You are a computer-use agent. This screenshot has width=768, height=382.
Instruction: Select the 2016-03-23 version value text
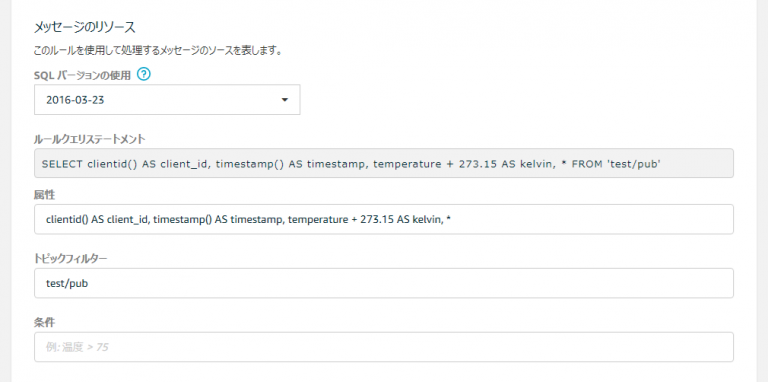[75, 100]
